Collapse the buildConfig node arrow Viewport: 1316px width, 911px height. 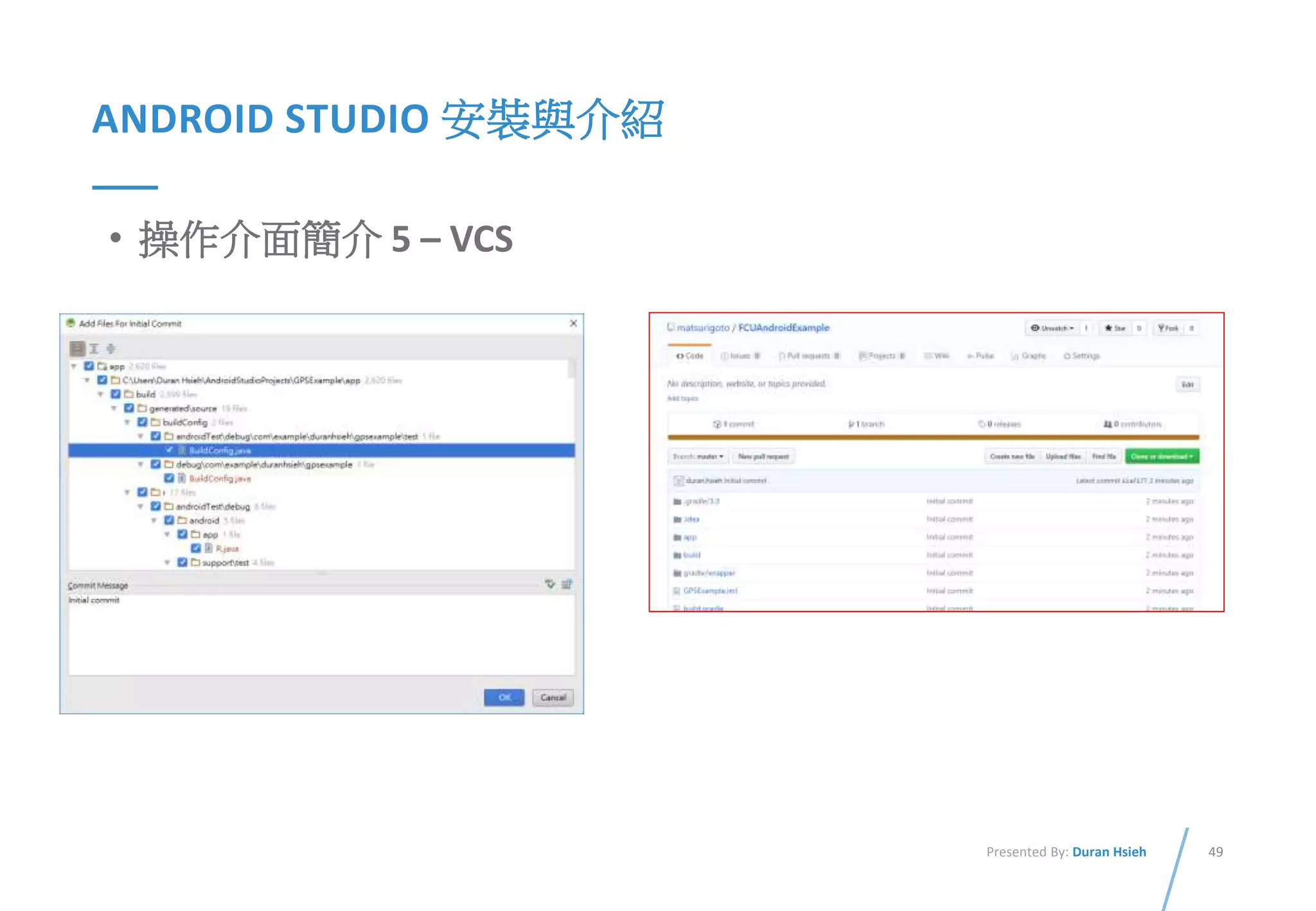pyautogui.click(x=128, y=423)
